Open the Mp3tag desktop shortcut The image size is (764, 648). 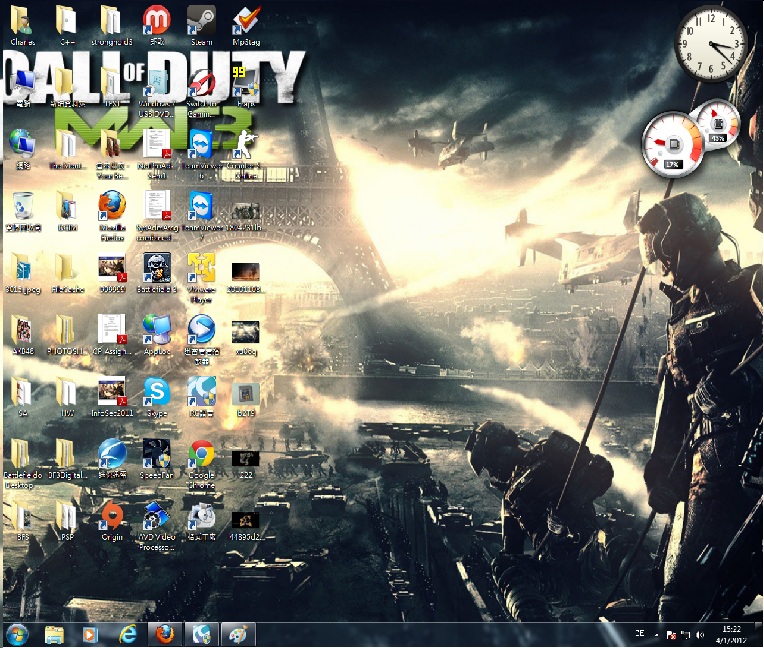tap(246, 25)
